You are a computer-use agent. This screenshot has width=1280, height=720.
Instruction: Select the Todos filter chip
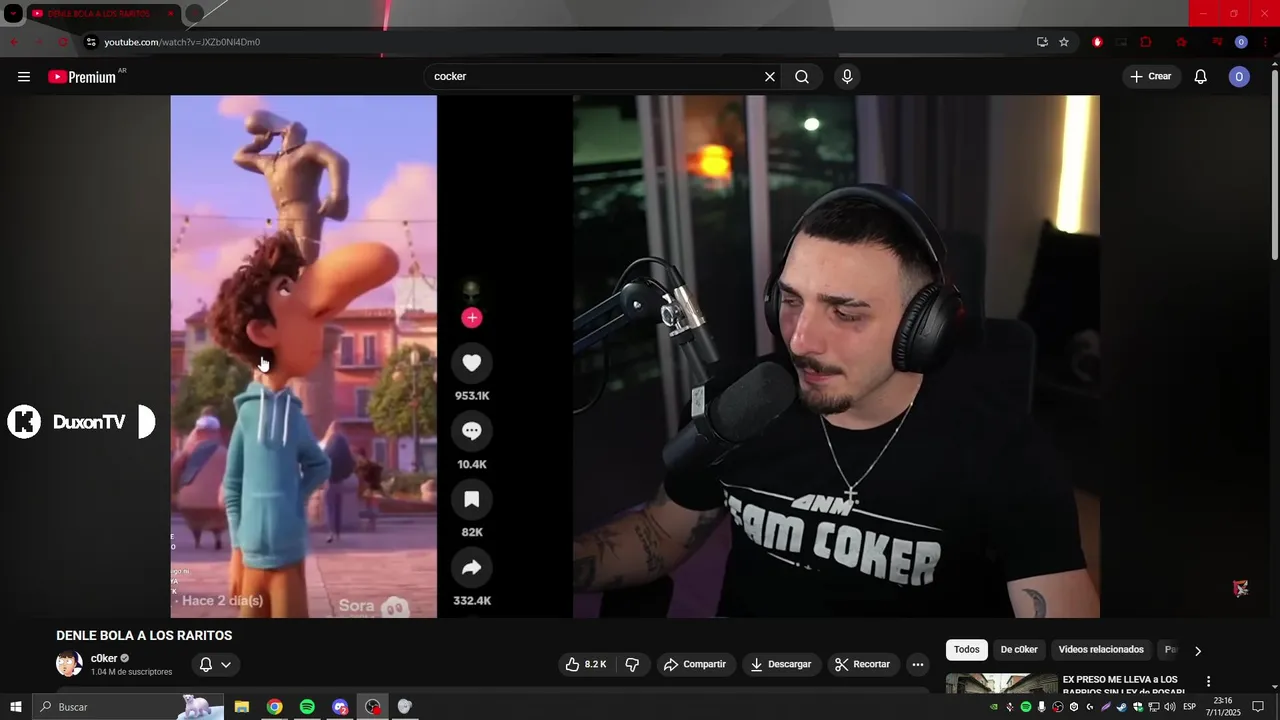click(967, 650)
